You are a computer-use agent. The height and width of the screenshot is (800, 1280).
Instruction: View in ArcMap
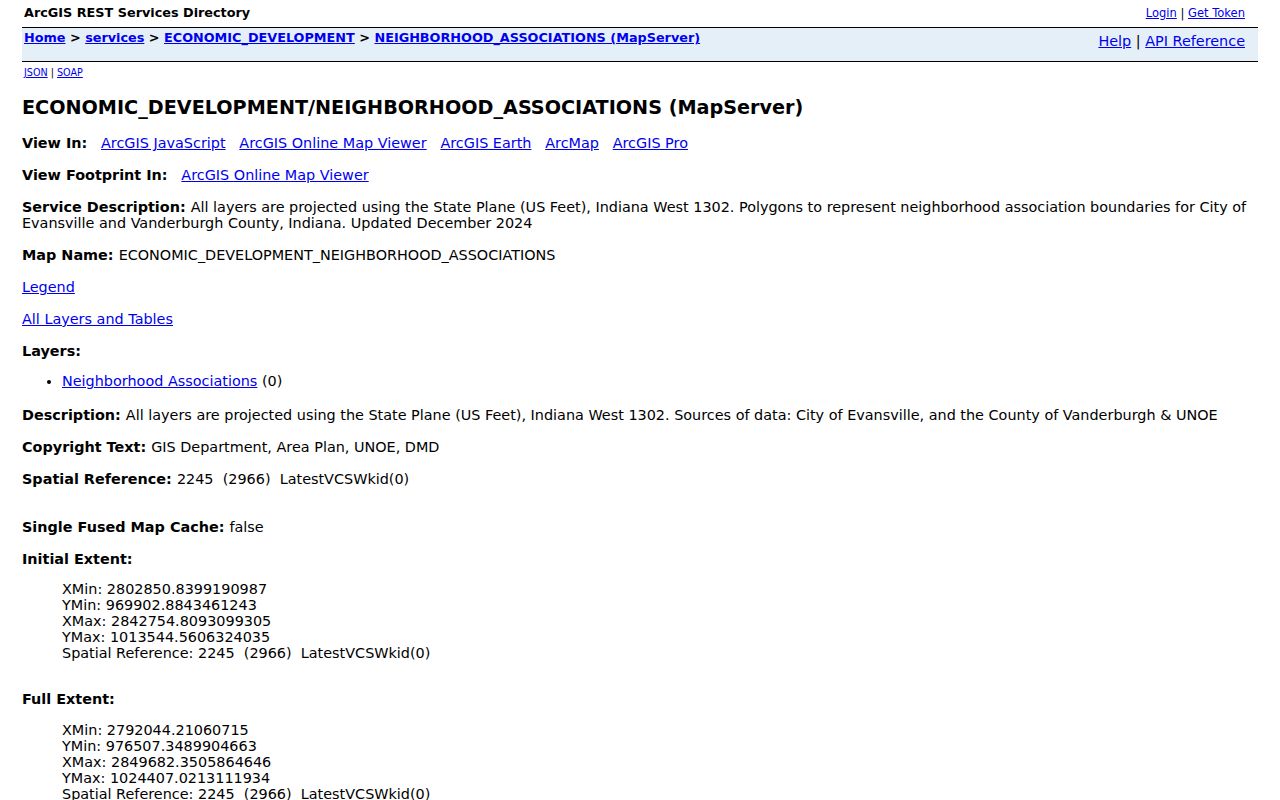(572, 143)
